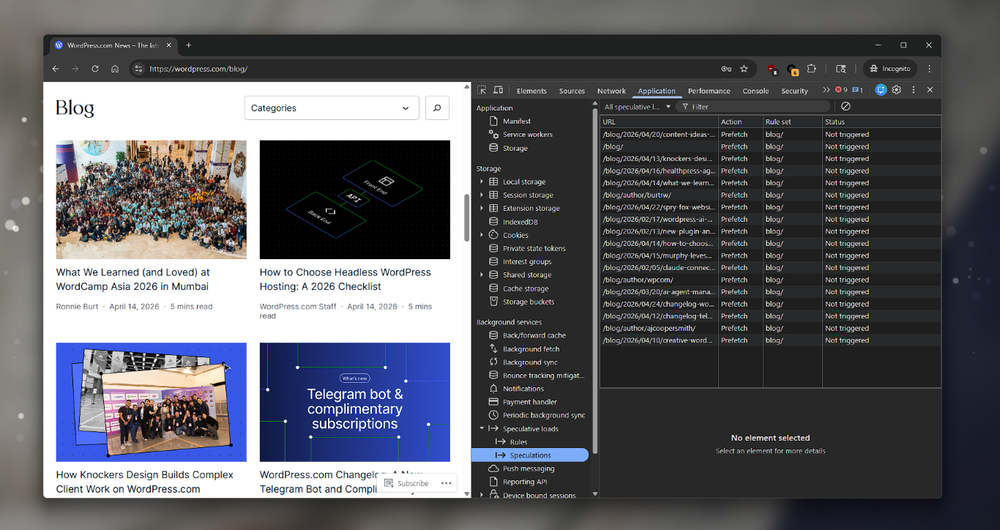Switch to the Security tab

click(x=795, y=91)
